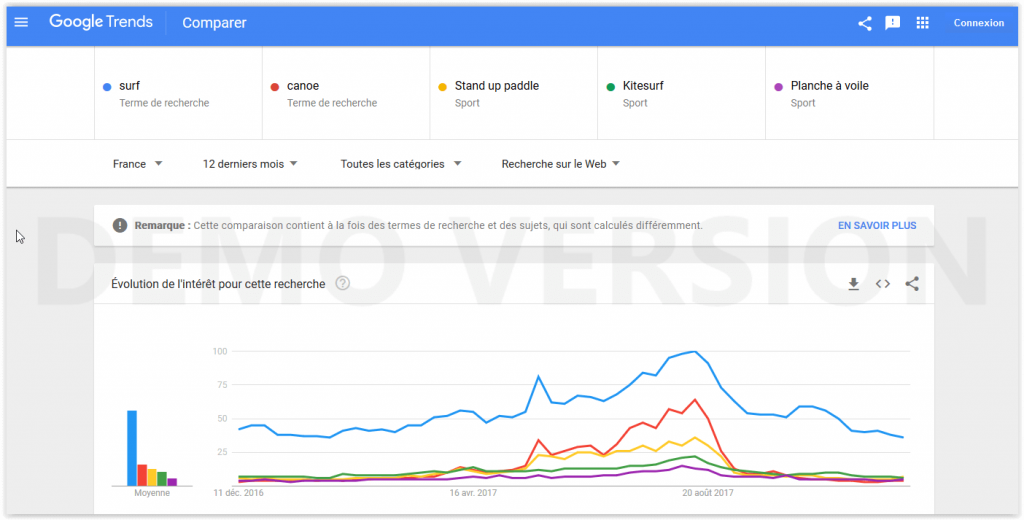Expand the 12 derniers mois dropdown
Image resolution: width=1024 pixels, height=520 pixels.
click(x=250, y=164)
